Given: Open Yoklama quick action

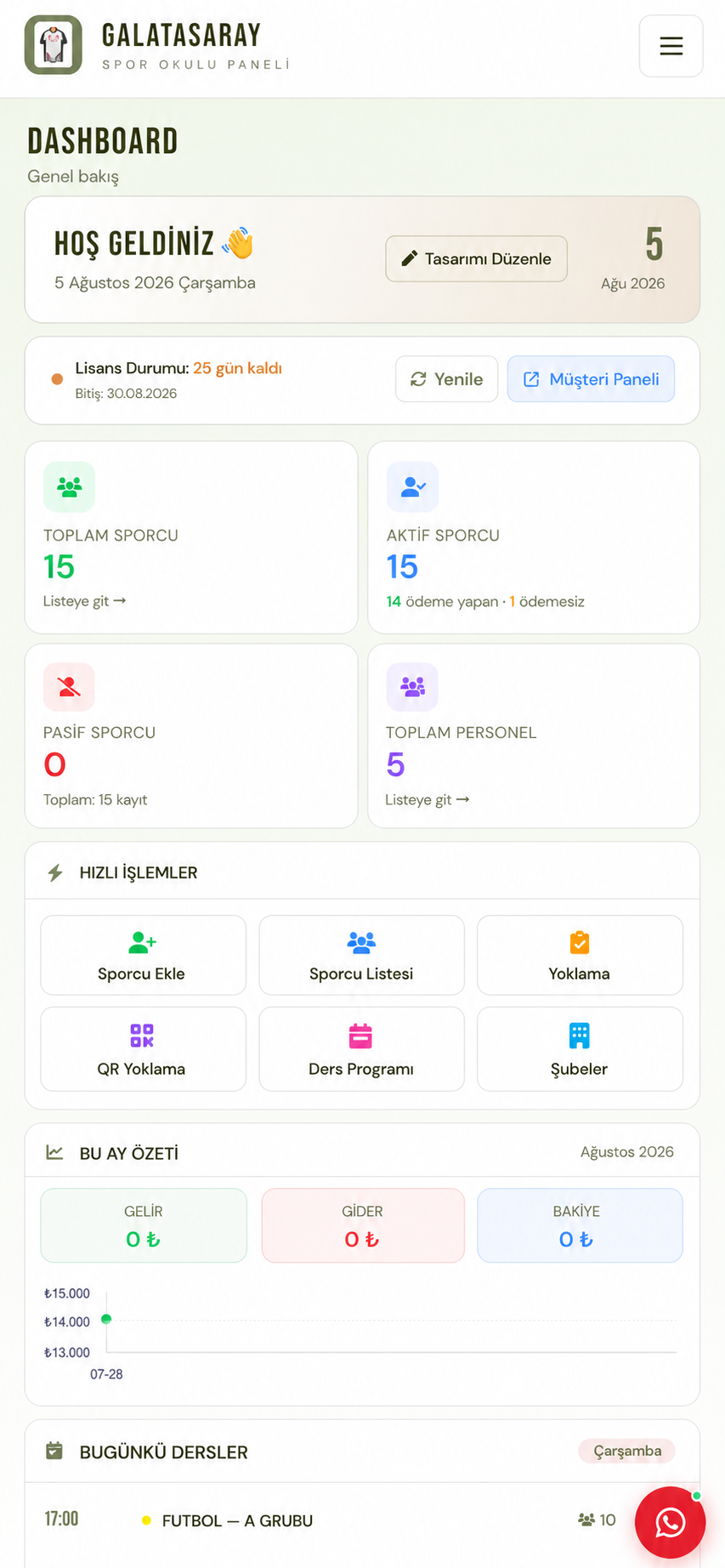Looking at the screenshot, I should point(580,955).
